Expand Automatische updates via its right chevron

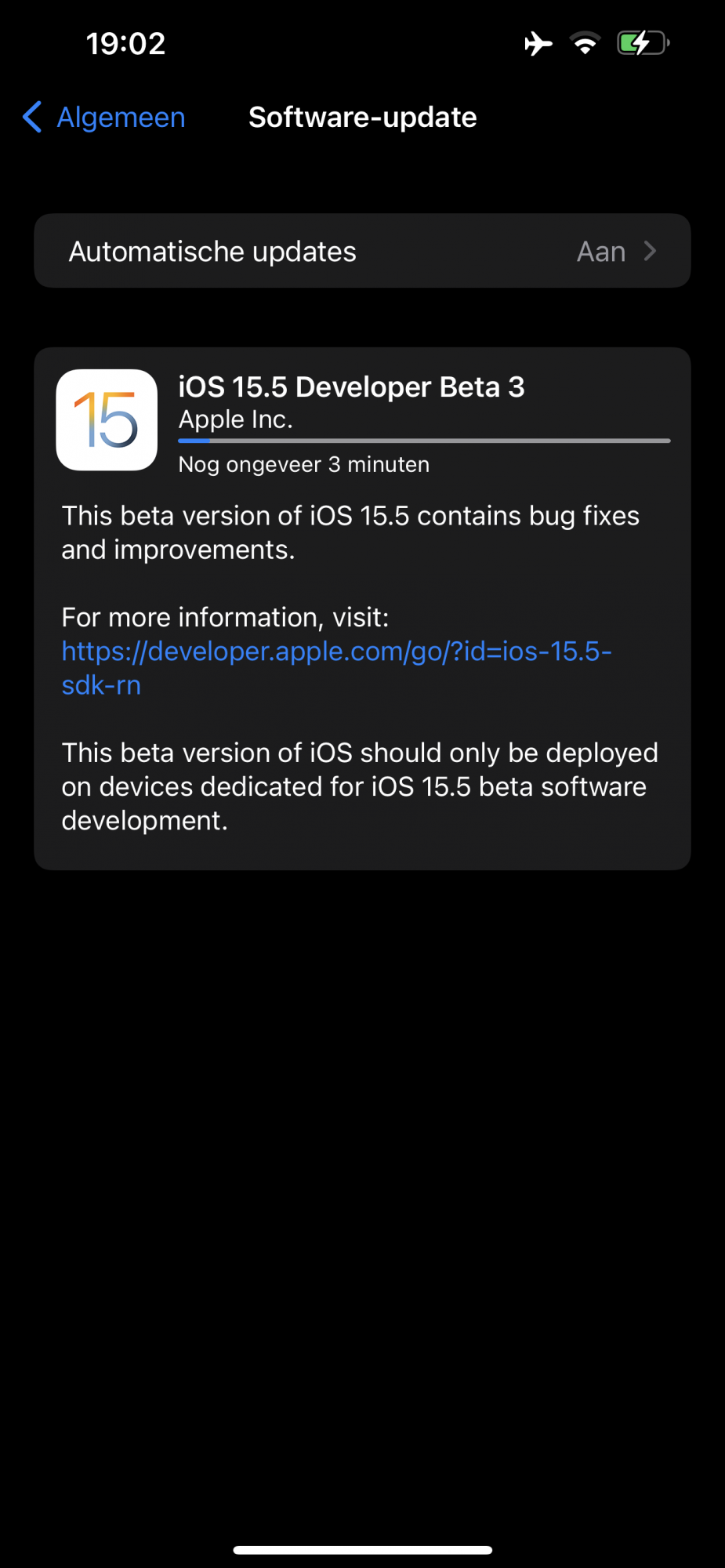click(650, 252)
